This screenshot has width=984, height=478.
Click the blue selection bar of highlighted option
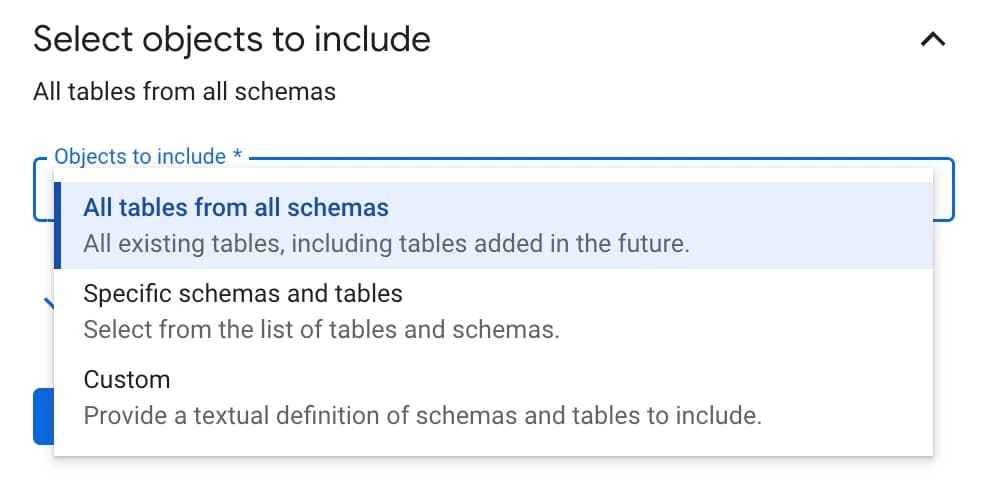pyautogui.click(x=57, y=226)
